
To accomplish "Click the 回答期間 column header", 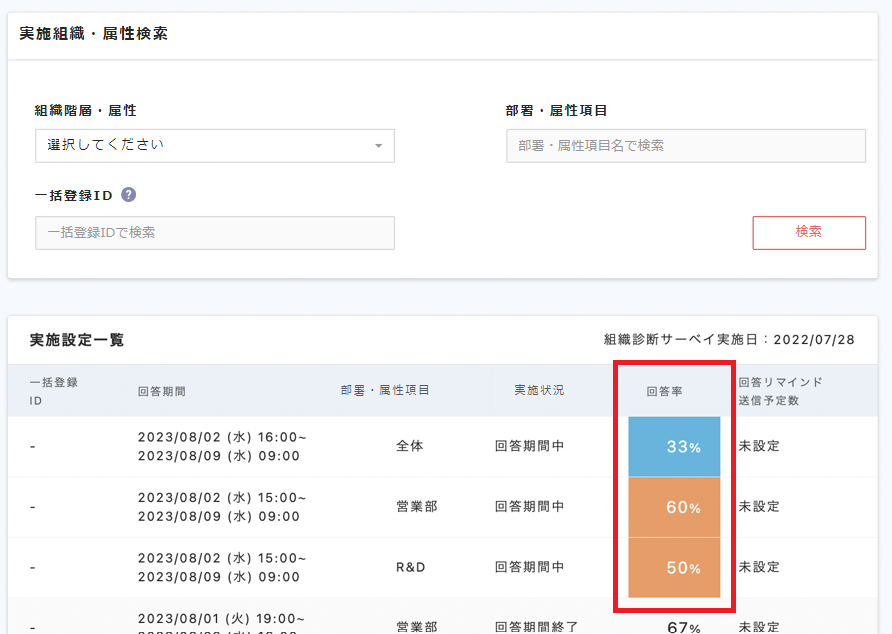I will [162, 391].
